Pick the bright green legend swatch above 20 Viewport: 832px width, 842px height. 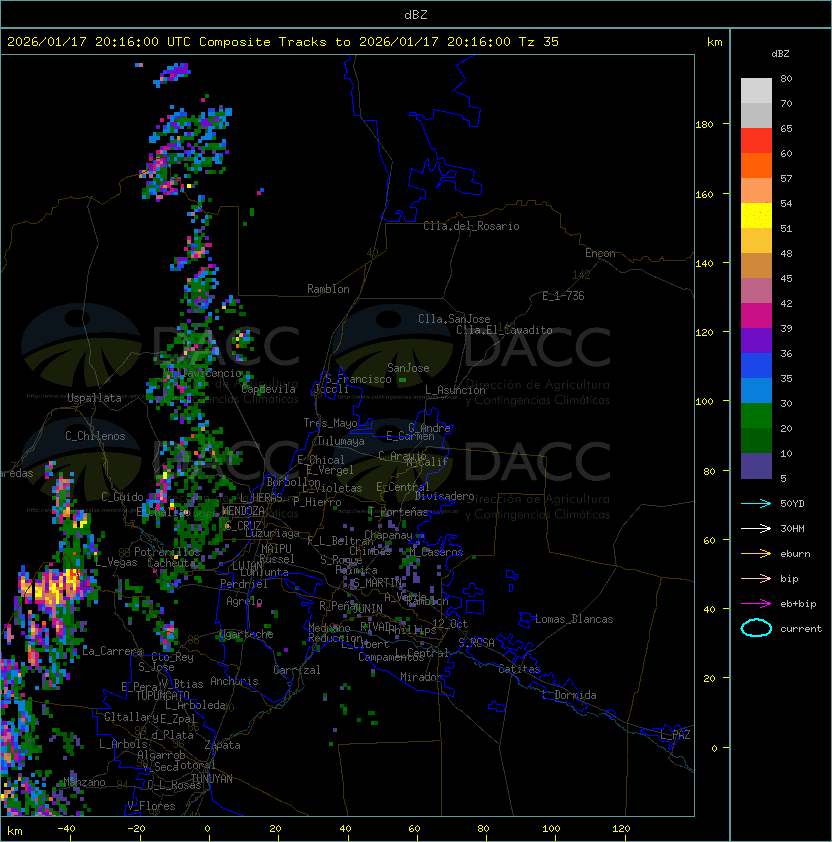tap(756, 416)
